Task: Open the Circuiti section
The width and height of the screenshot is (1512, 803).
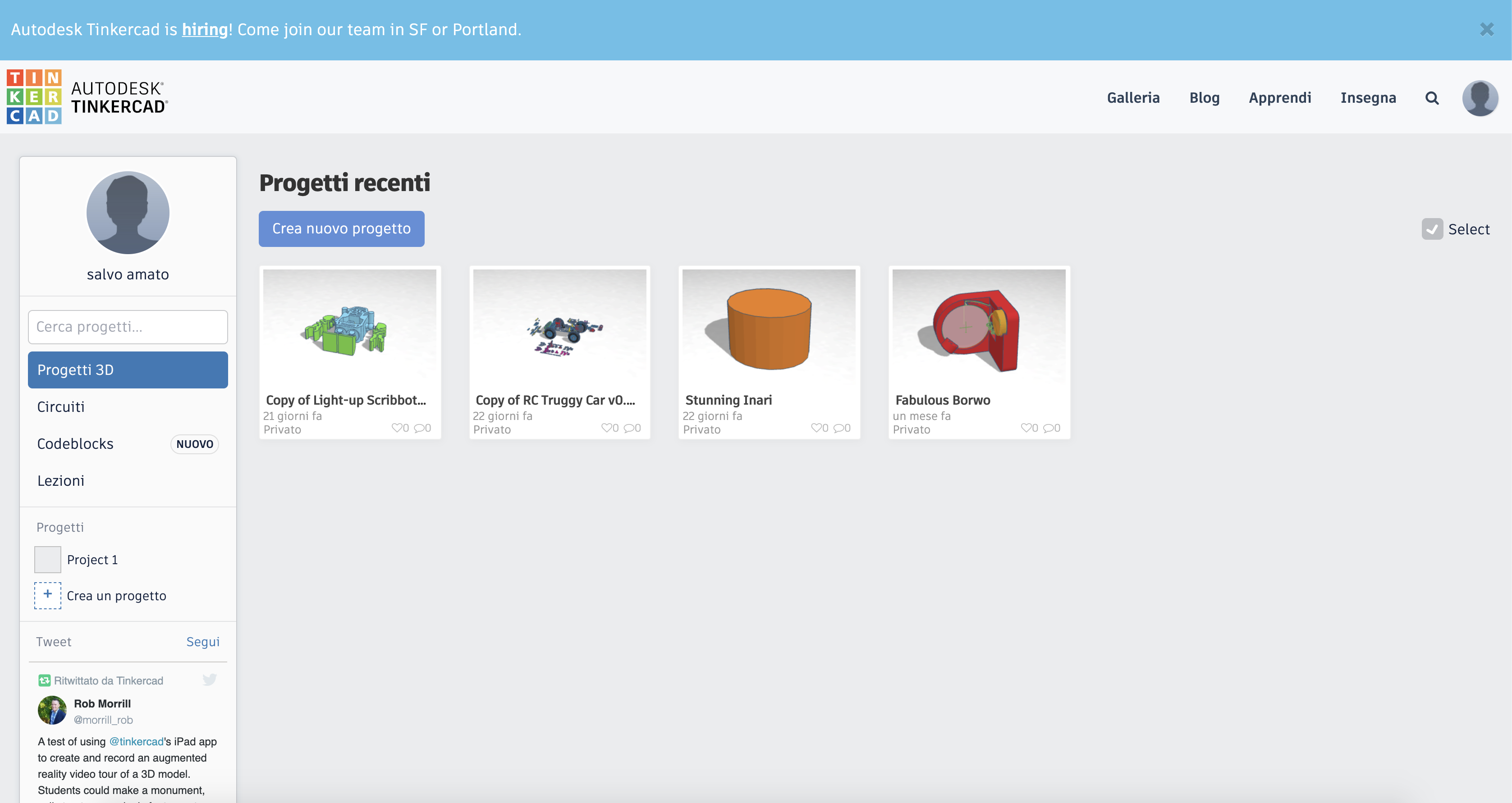Action: point(61,406)
